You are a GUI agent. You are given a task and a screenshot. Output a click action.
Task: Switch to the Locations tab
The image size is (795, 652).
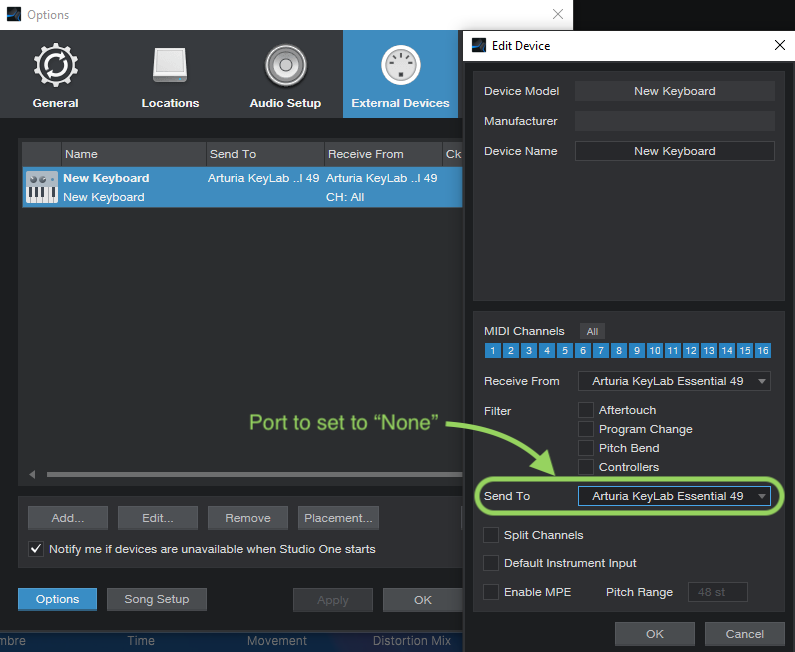[170, 75]
